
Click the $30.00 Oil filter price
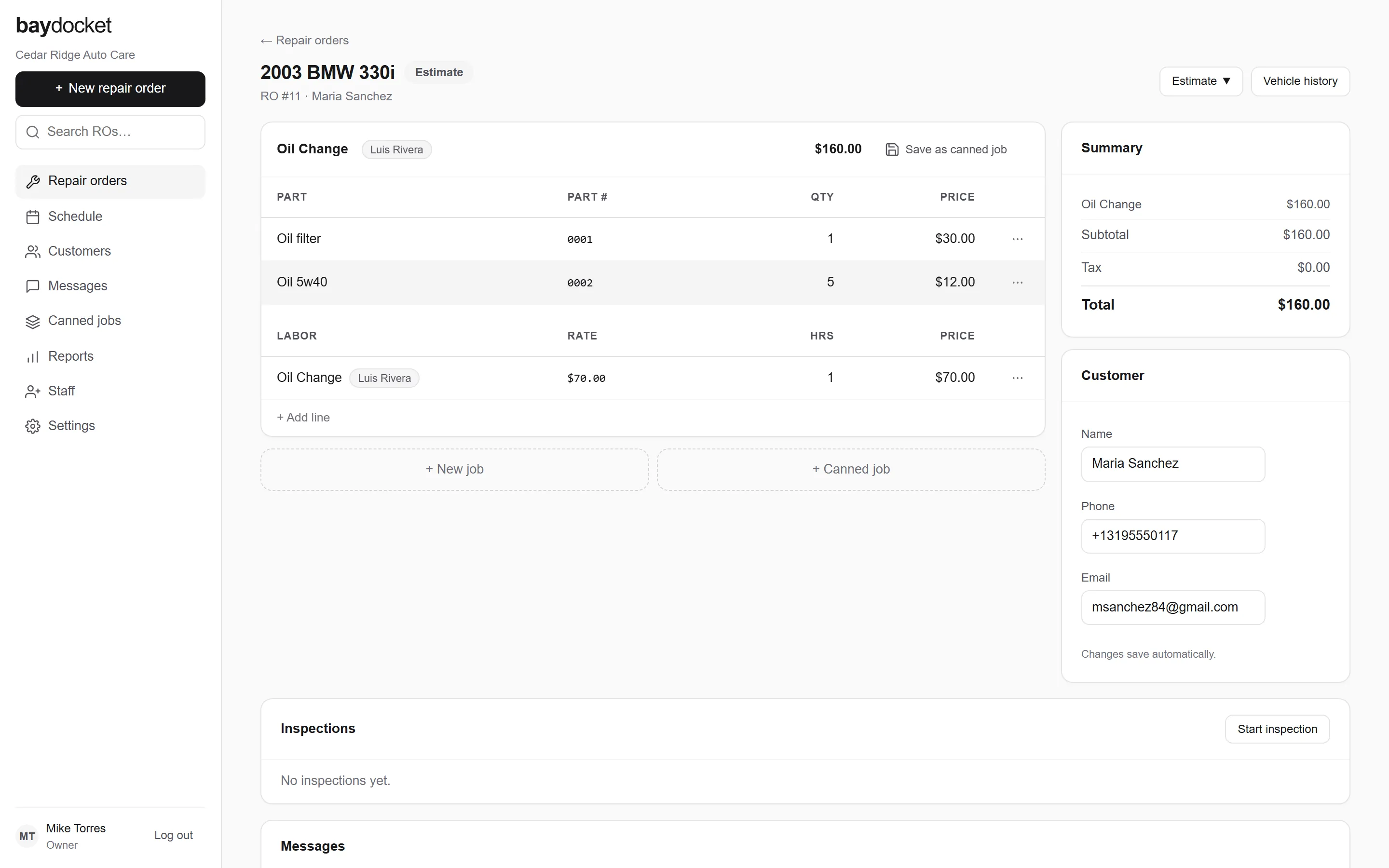[954, 239]
